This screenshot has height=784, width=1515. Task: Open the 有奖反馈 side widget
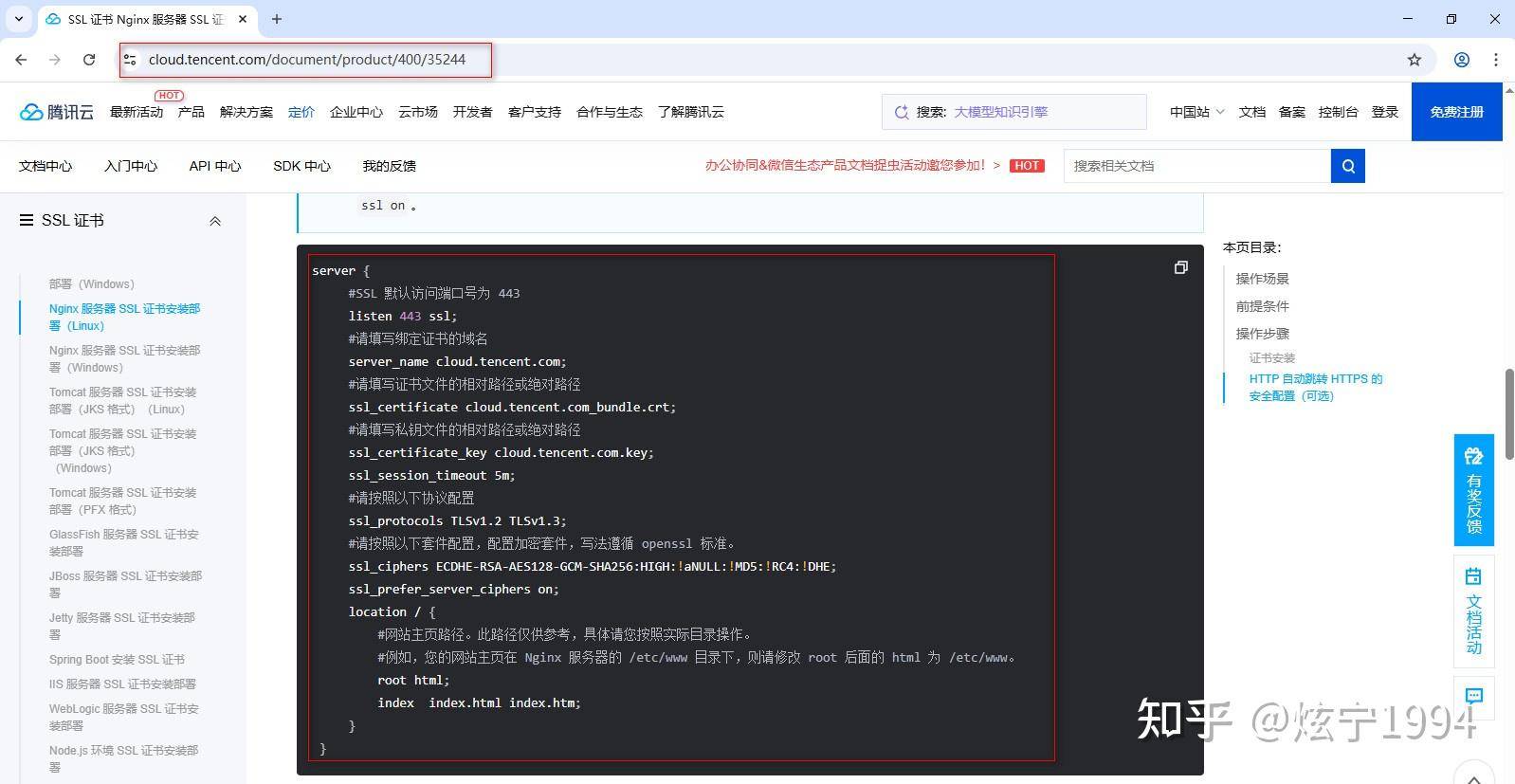[x=1473, y=490]
